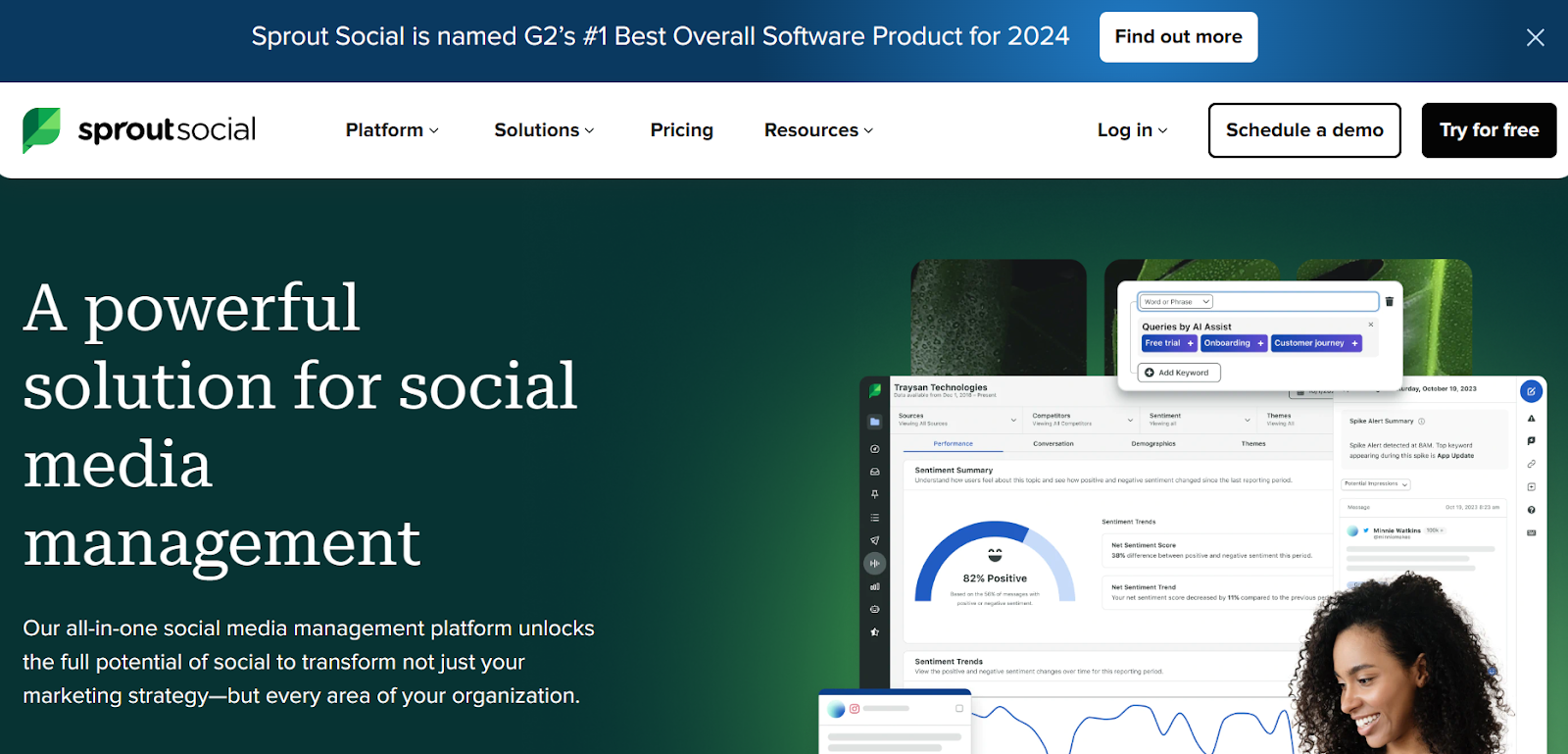This screenshot has height=754, width=1568.
Task: Go to the Pricing page
Action: [682, 130]
